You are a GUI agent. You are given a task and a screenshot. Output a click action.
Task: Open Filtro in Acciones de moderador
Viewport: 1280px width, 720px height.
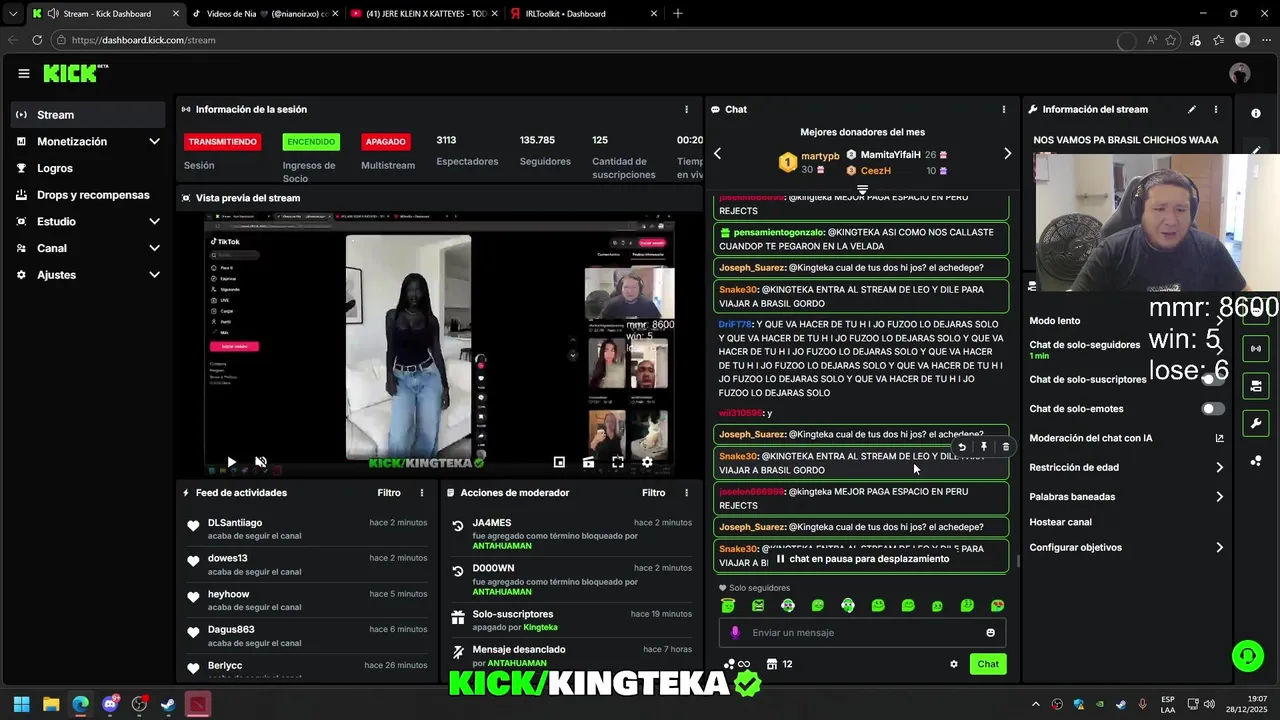coord(653,493)
